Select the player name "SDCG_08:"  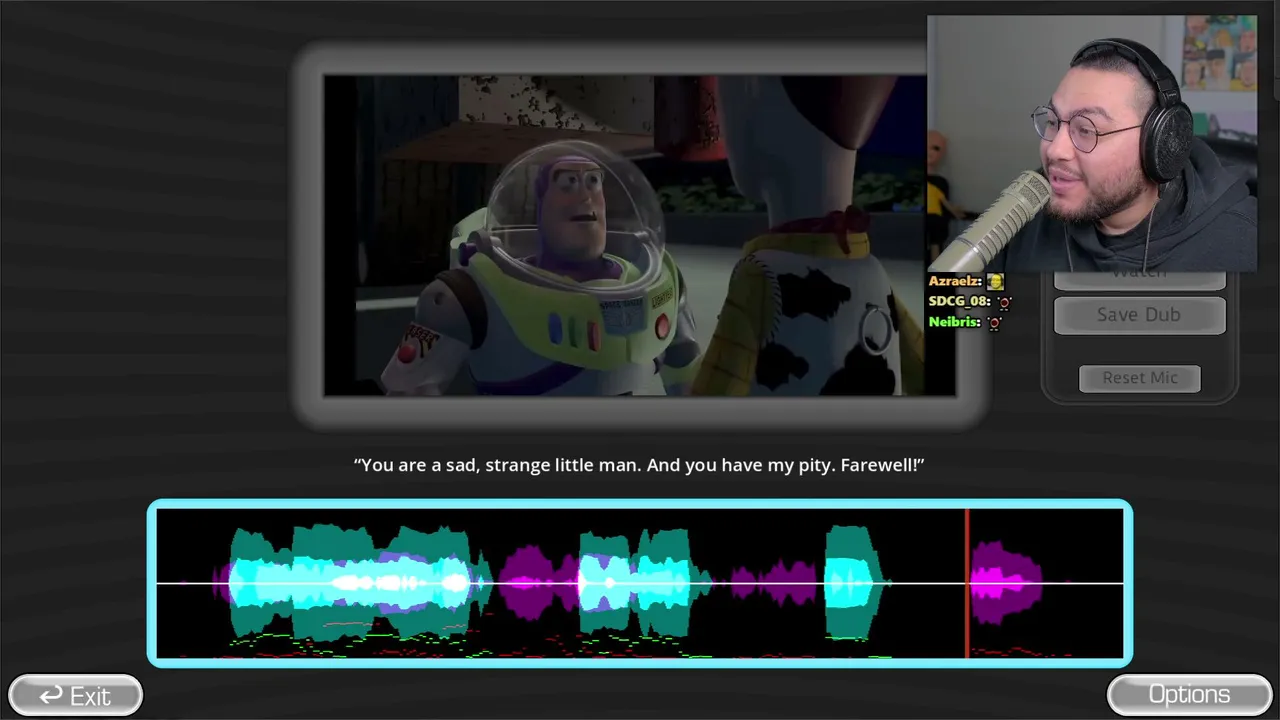[960, 302]
